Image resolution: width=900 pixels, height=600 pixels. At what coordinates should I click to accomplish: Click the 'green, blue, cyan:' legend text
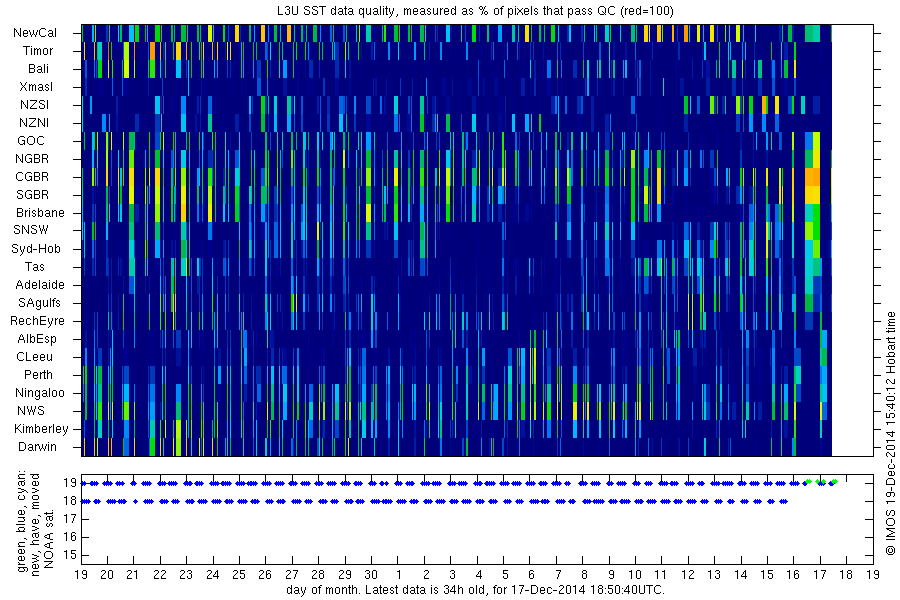pos(22,522)
